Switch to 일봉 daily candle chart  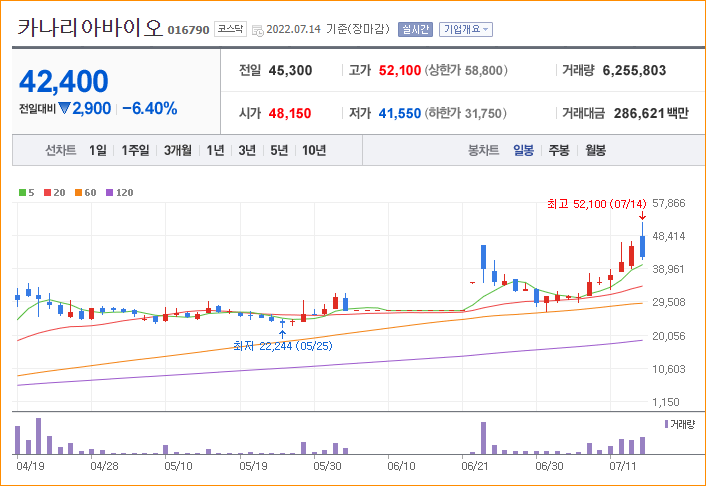coord(523,150)
